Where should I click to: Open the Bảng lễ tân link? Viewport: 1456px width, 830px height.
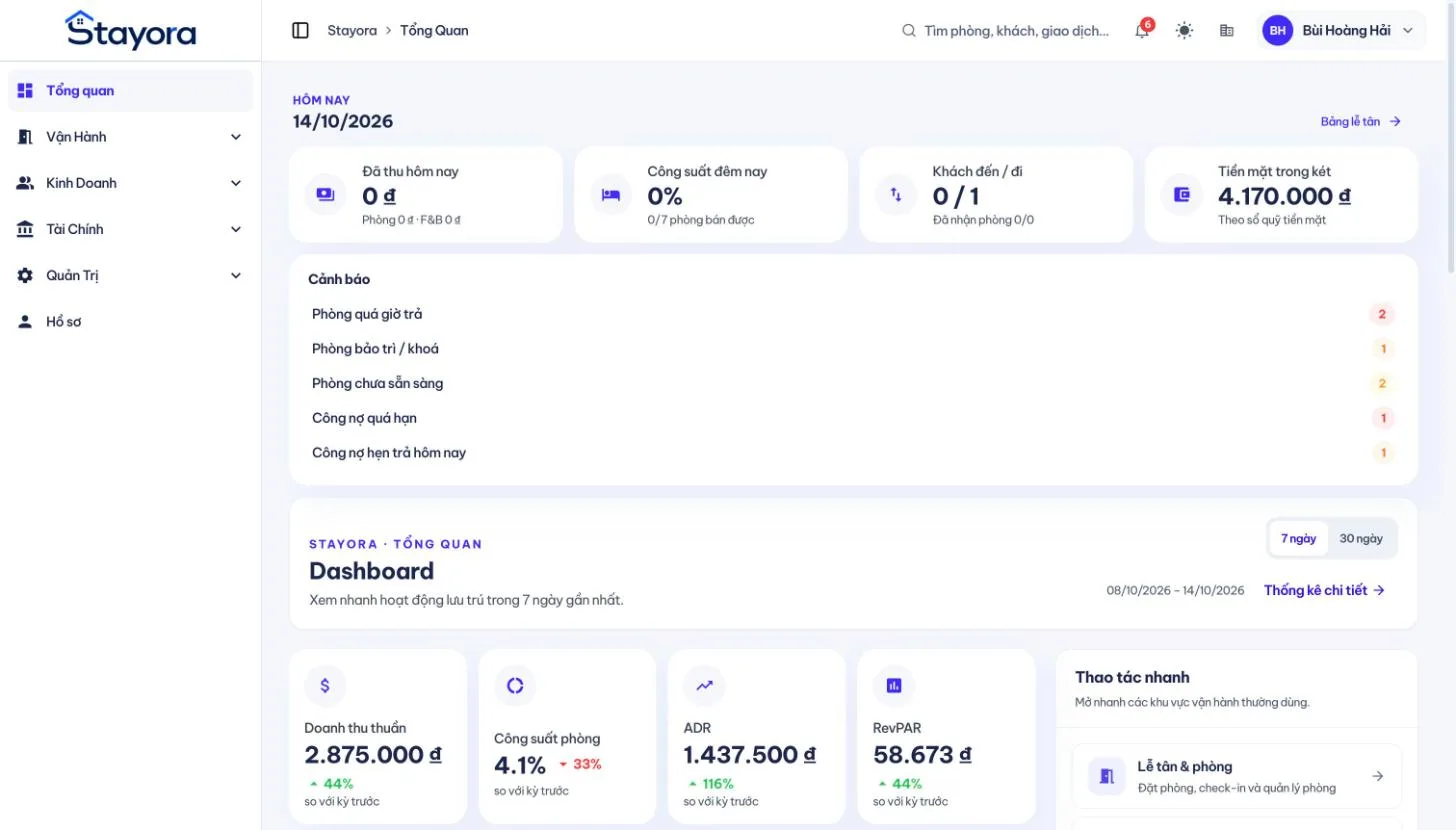[1361, 121]
